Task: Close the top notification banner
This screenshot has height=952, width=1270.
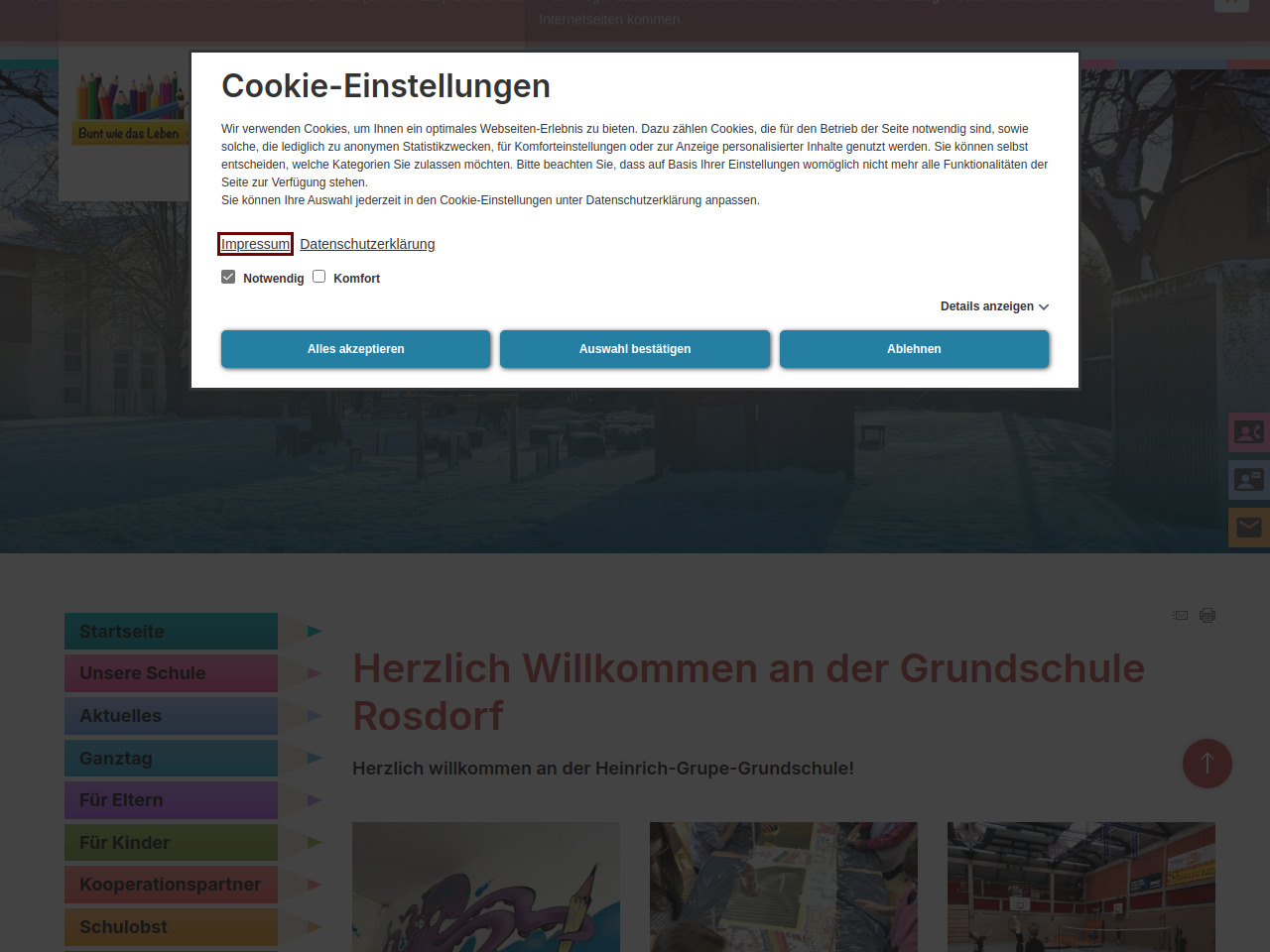Action: click(1230, 5)
